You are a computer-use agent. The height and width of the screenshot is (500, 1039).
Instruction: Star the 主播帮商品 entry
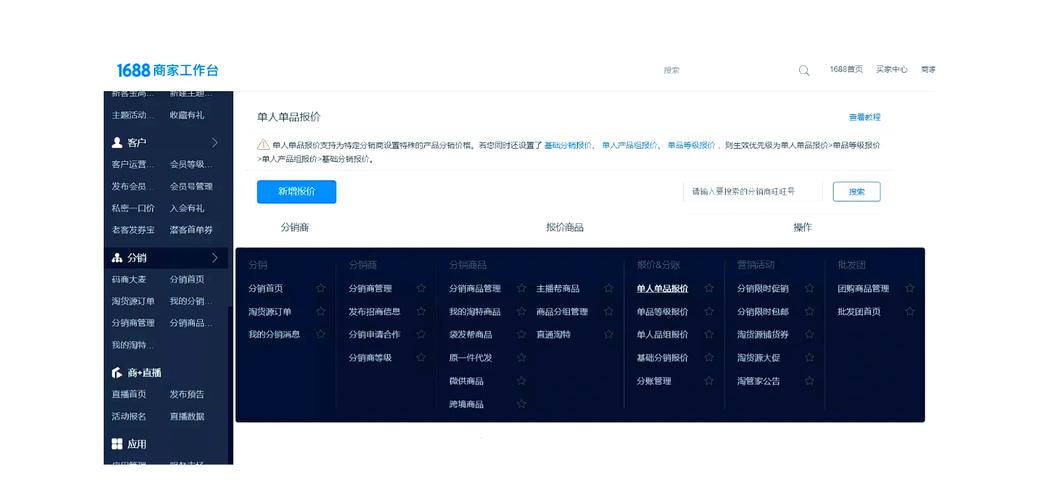coord(608,288)
